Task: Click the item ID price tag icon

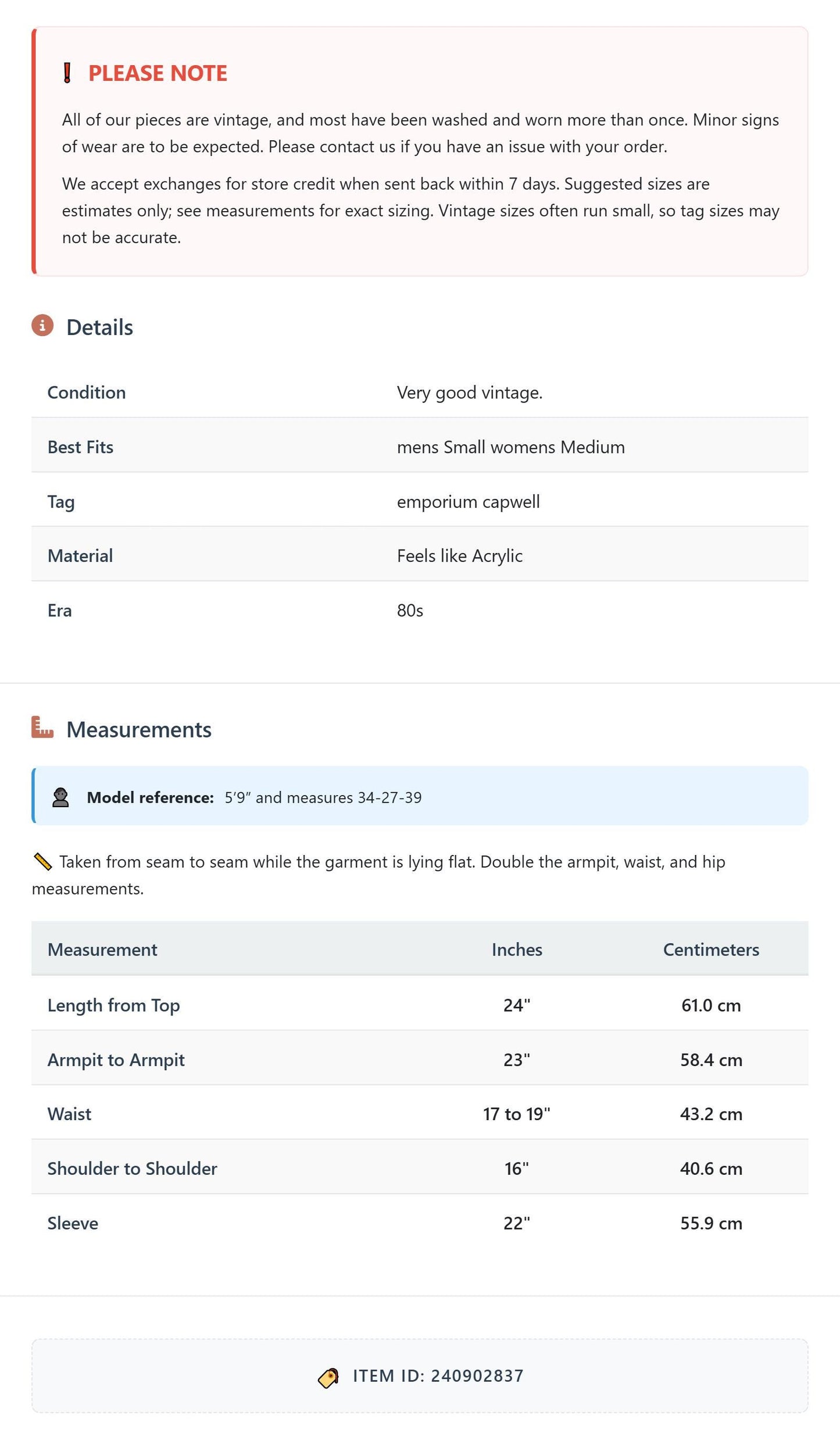Action: tap(328, 1378)
